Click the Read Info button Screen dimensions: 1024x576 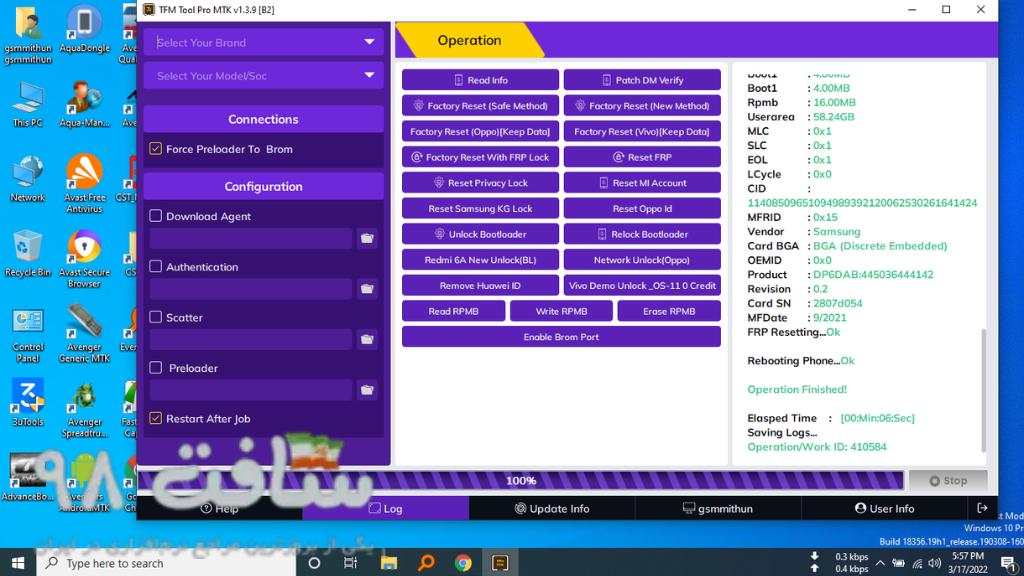(480, 80)
